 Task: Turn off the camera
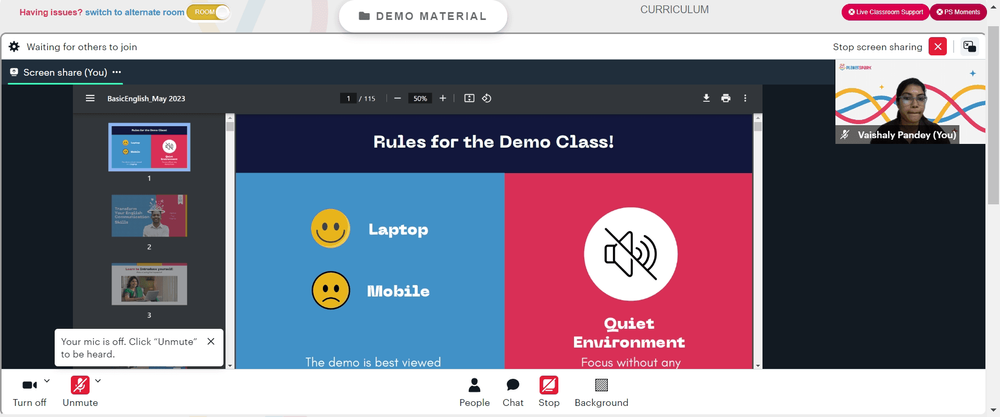(x=29, y=391)
